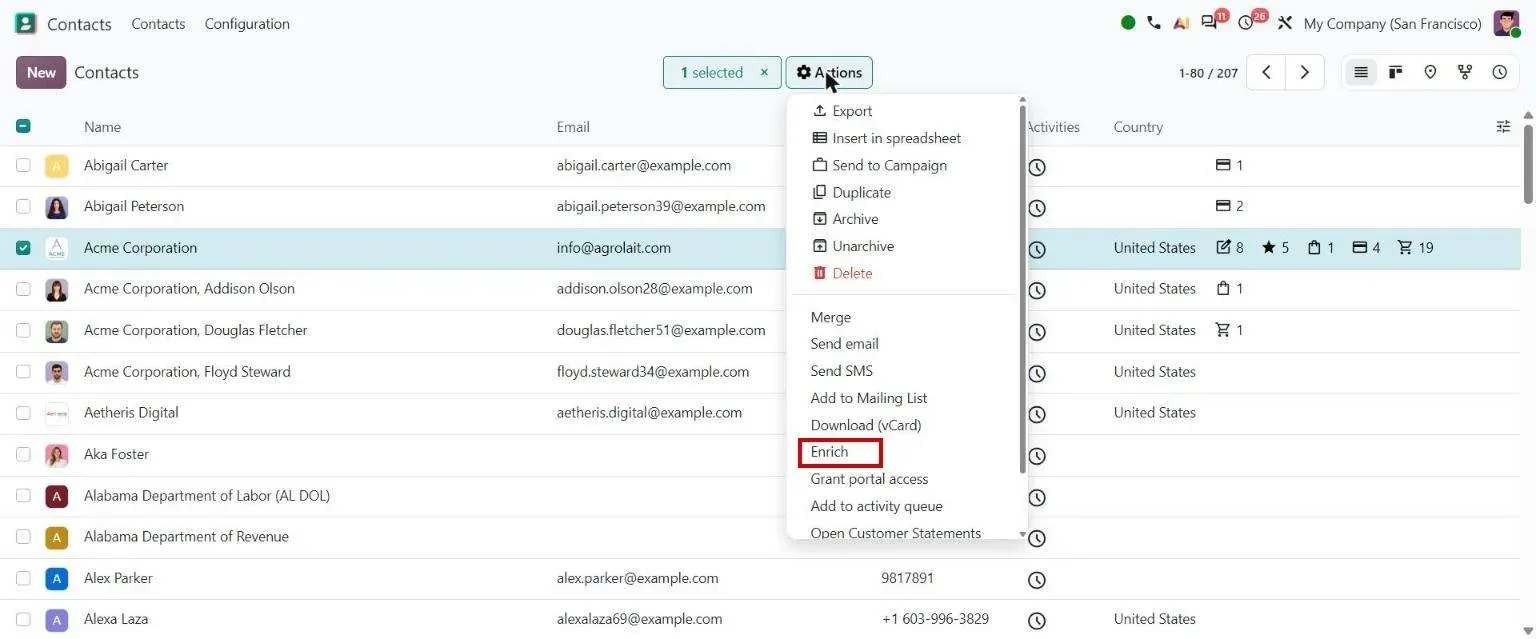The height and width of the screenshot is (639, 1536).
Task: Choose Send to Campaign
Action: click(879, 165)
